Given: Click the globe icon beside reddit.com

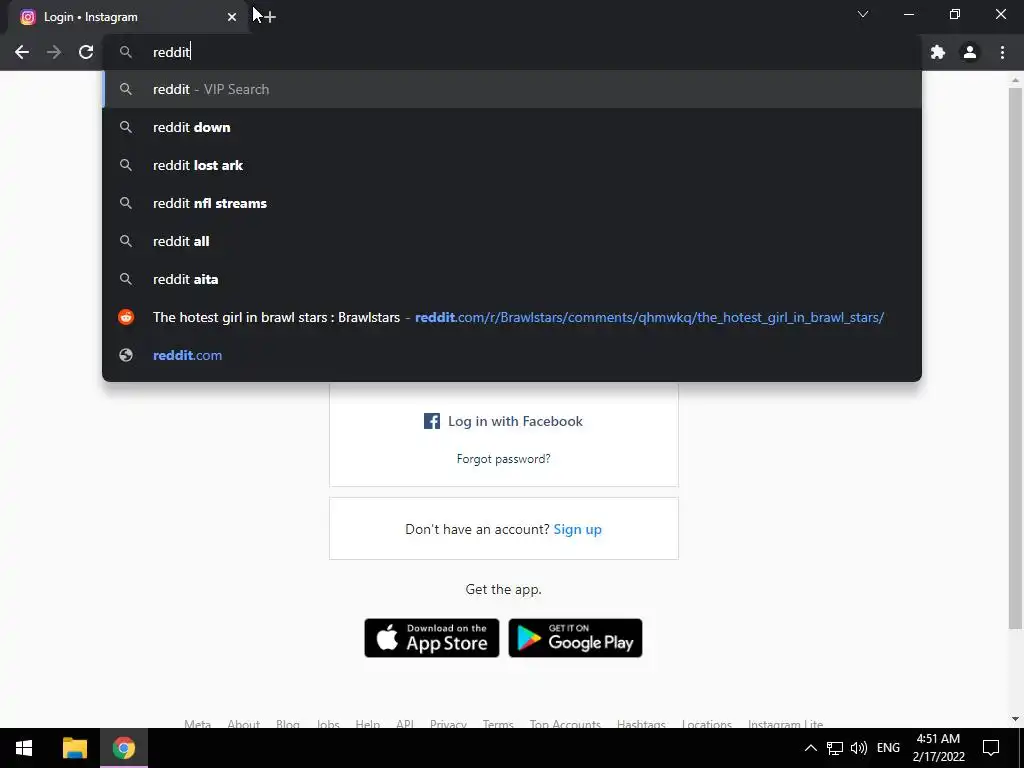Looking at the screenshot, I should tap(126, 355).
